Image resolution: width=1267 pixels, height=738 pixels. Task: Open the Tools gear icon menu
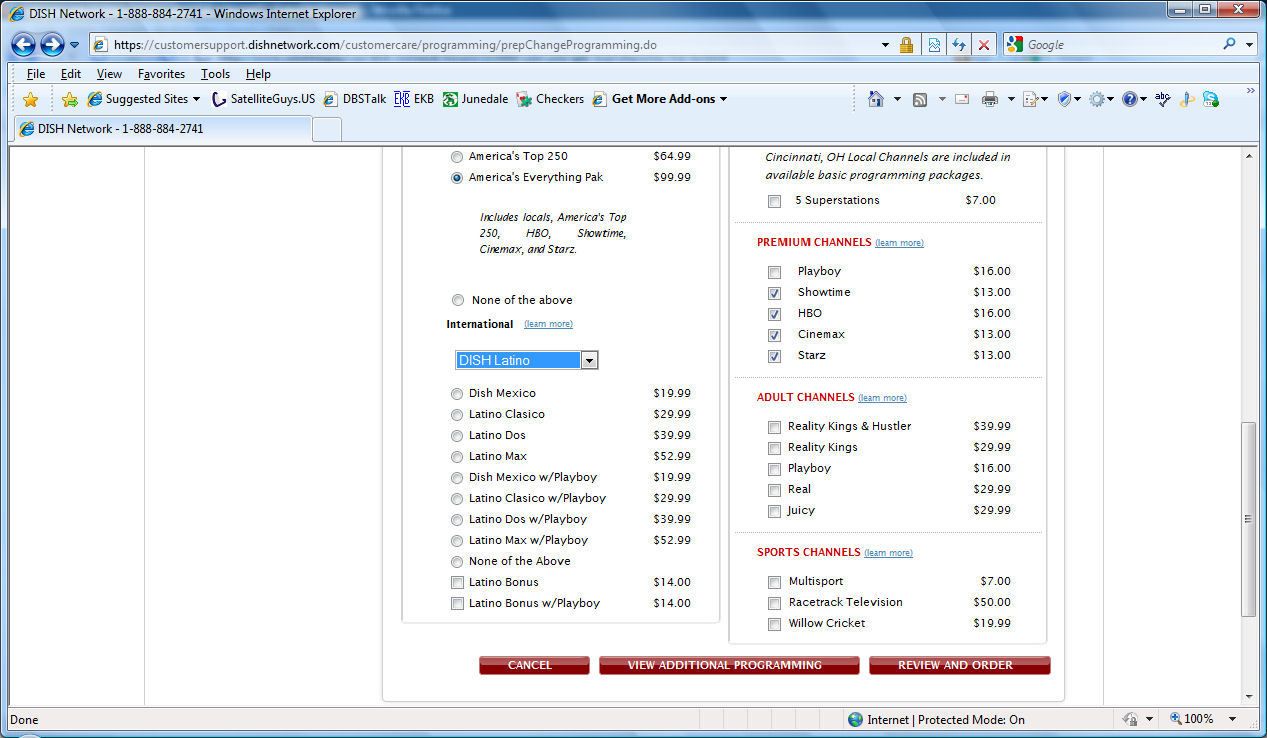(x=1097, y=99)
